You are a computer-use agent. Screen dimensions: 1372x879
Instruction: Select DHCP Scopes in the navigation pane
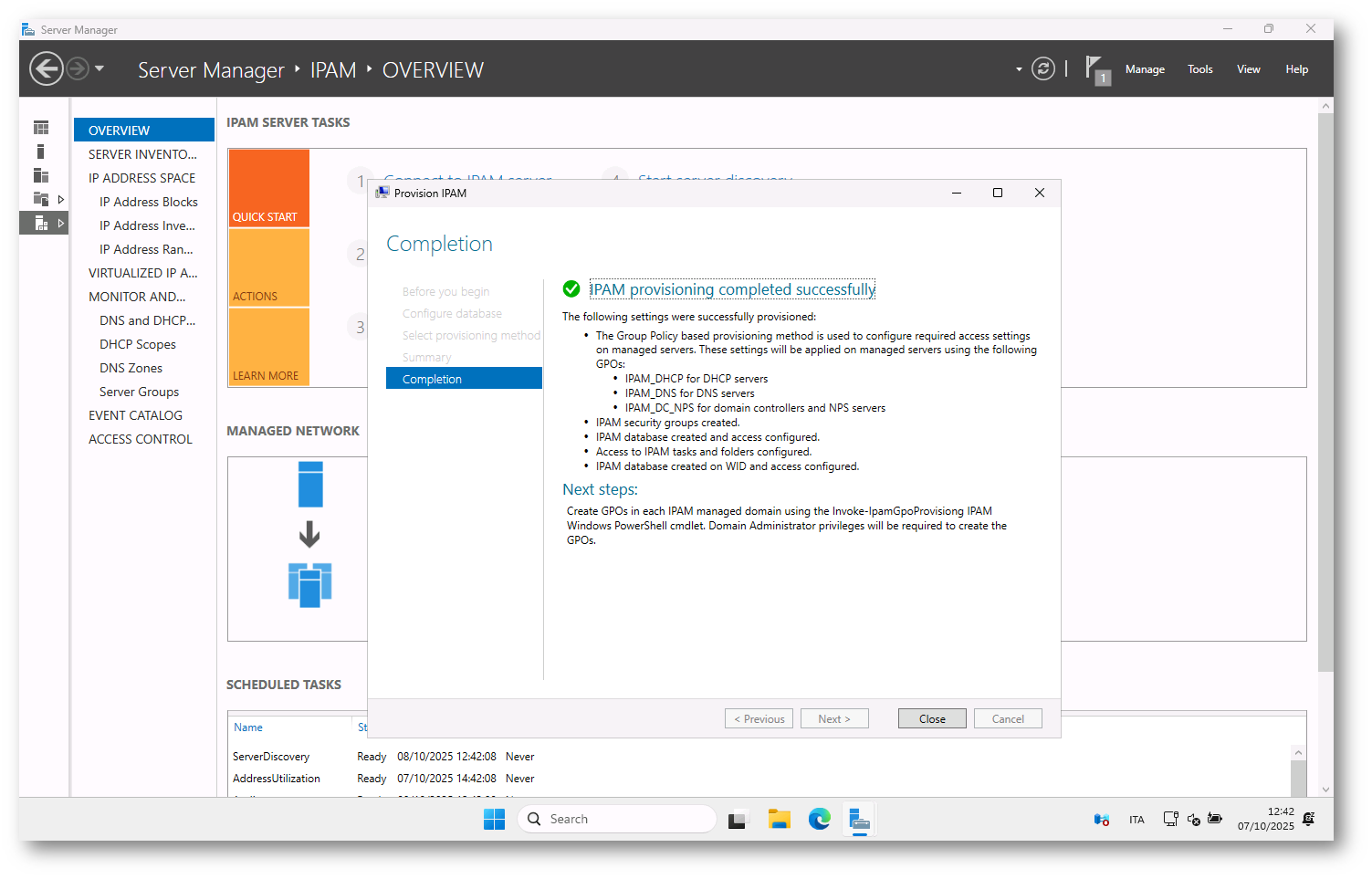pyautogui.click(x=137, y=344)
